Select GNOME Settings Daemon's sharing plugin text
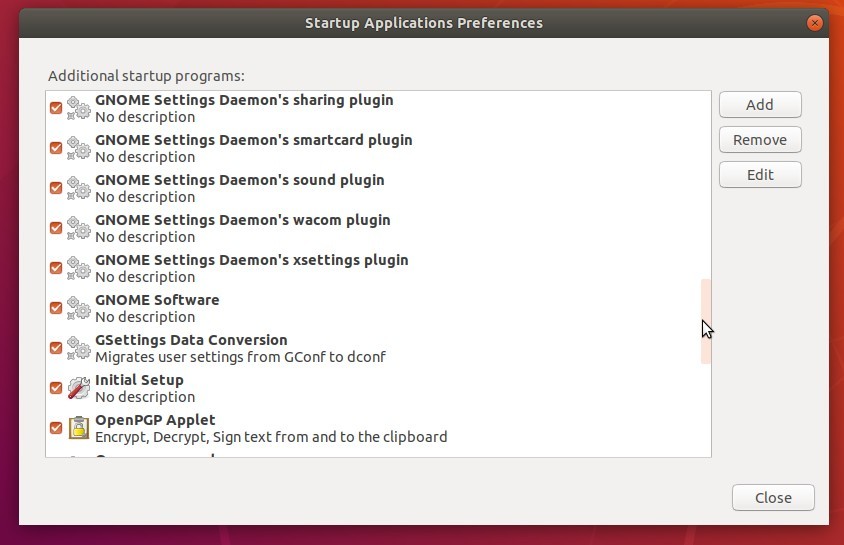844x545 pixels. (244, 100)
